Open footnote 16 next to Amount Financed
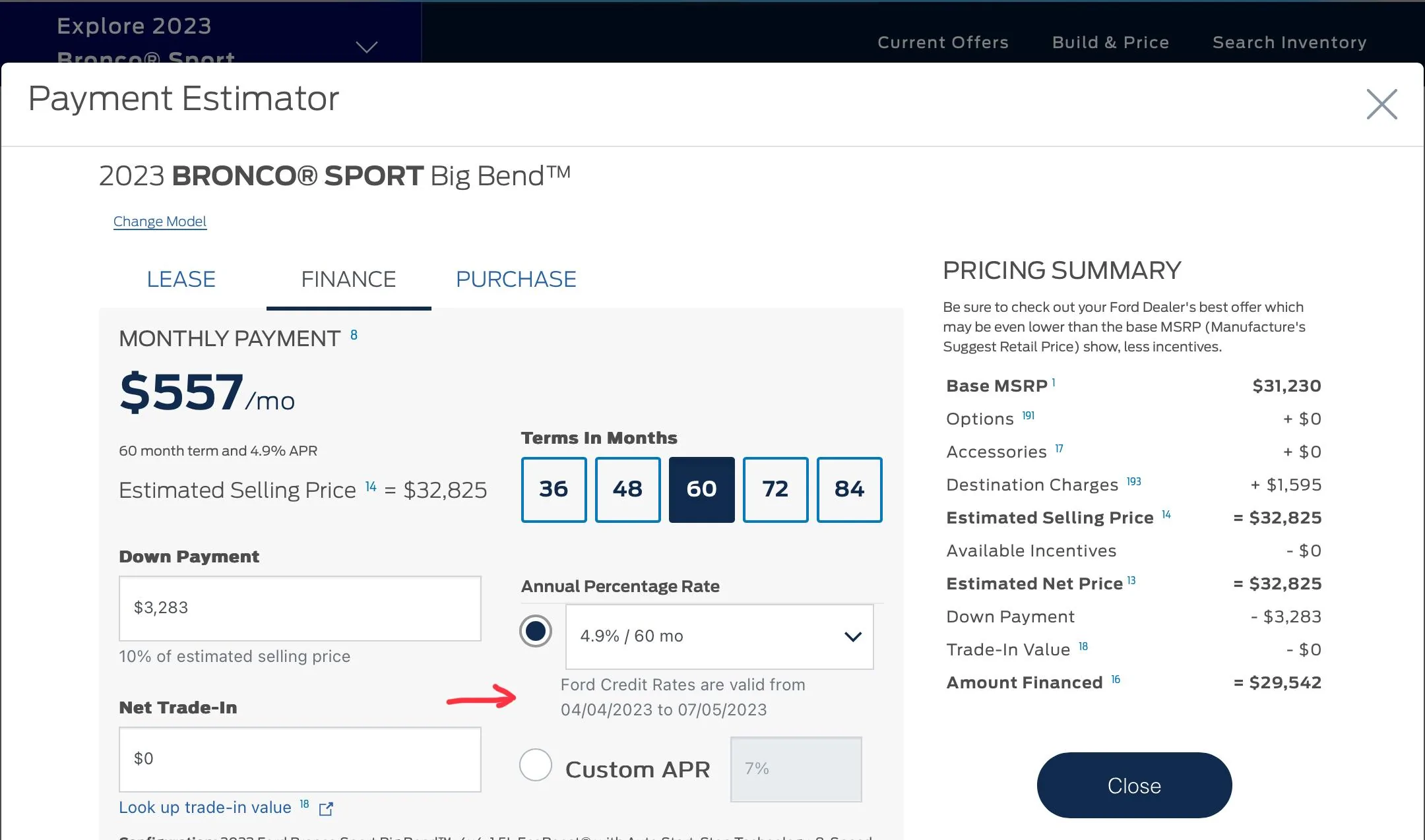The image size is (1425, 840). (1116, 679)
